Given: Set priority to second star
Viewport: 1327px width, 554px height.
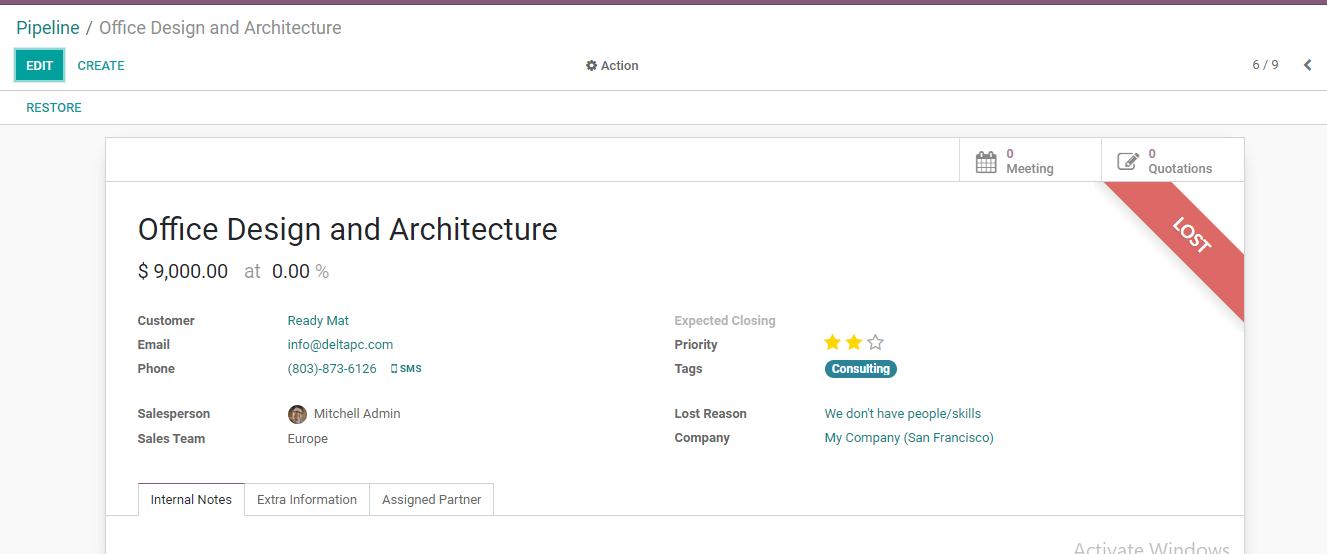Looking at the screenshot, I should [x=854, y=343].
